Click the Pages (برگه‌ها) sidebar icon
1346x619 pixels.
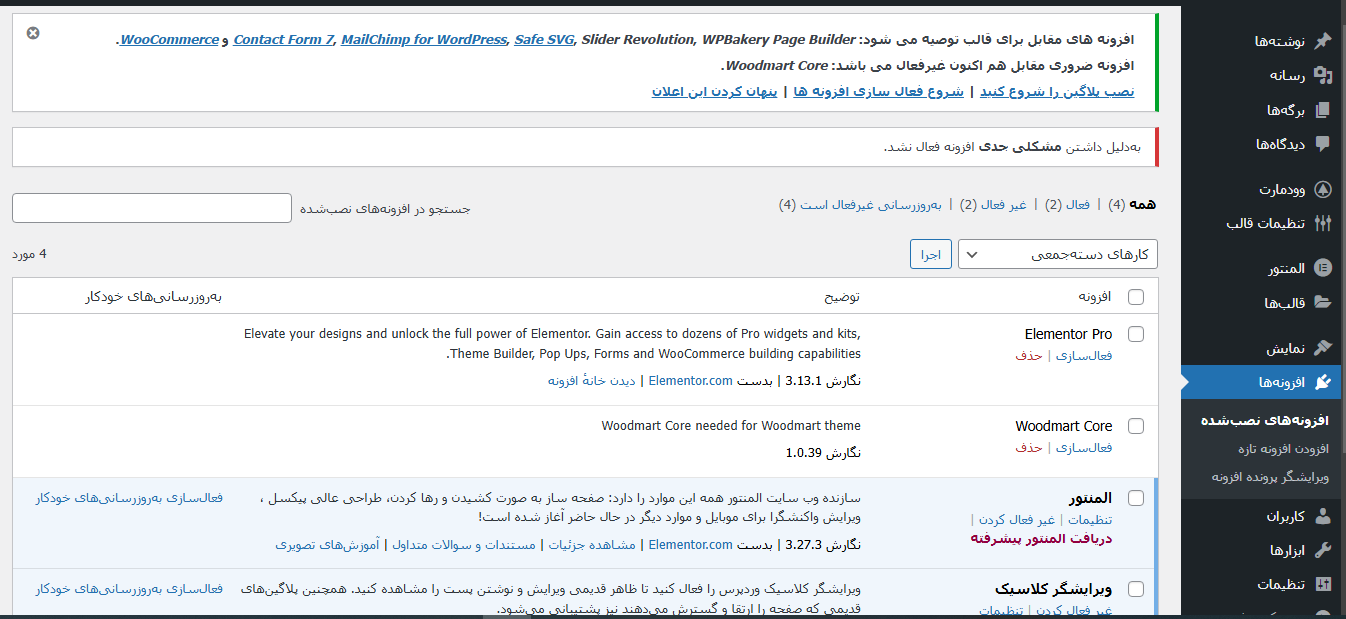point(1322,110)
